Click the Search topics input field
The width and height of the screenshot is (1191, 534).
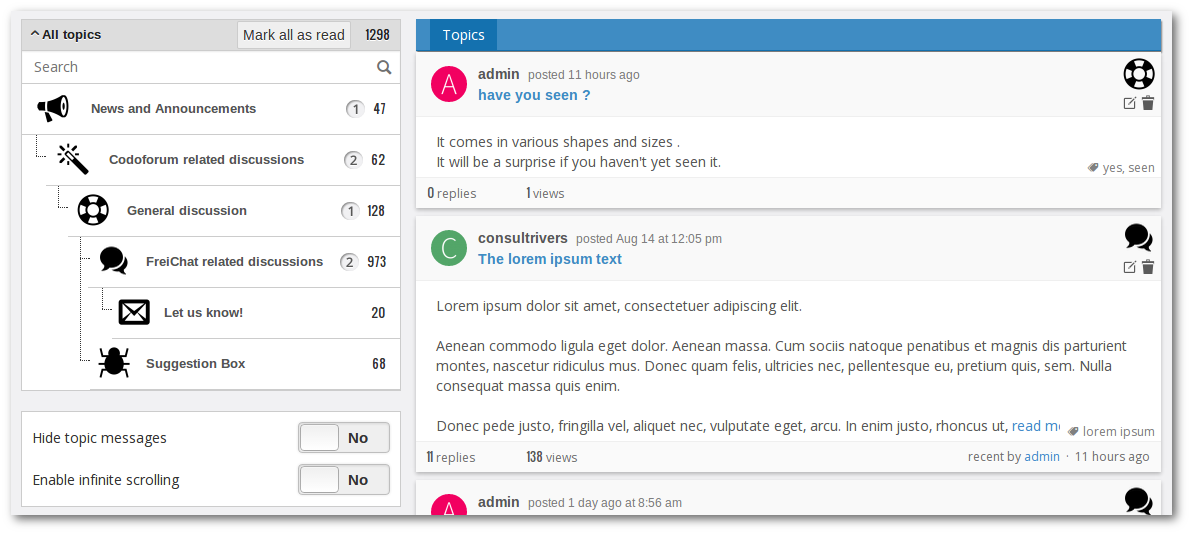coord(200,67)
